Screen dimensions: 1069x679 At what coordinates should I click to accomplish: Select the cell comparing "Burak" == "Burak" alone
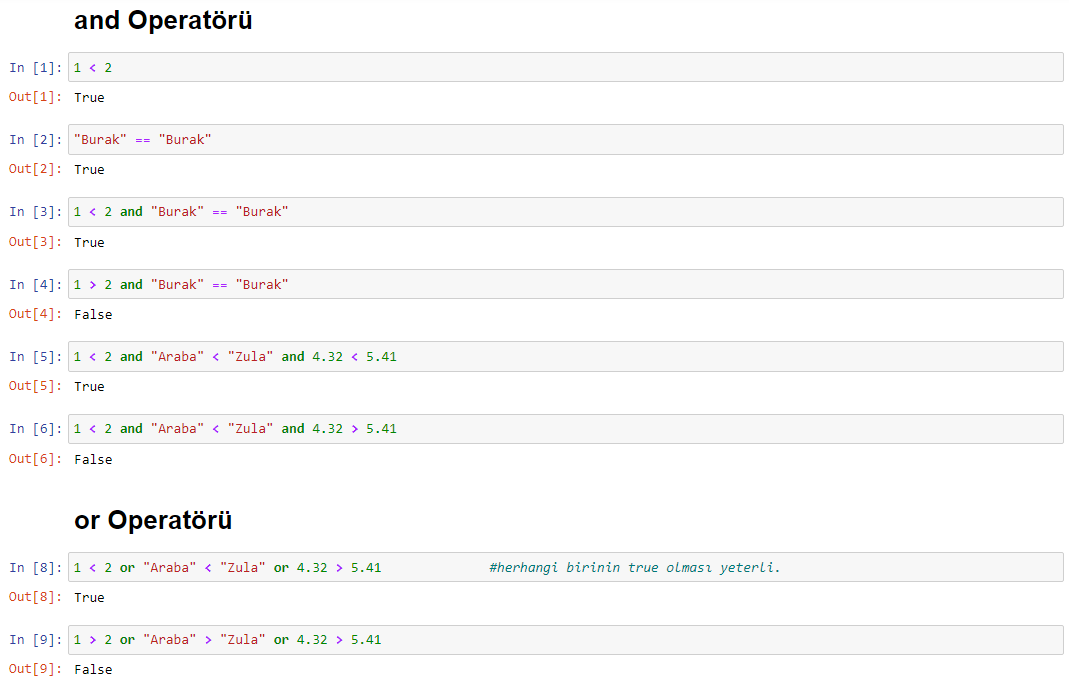pyautogui.click(x=566, y=140)
